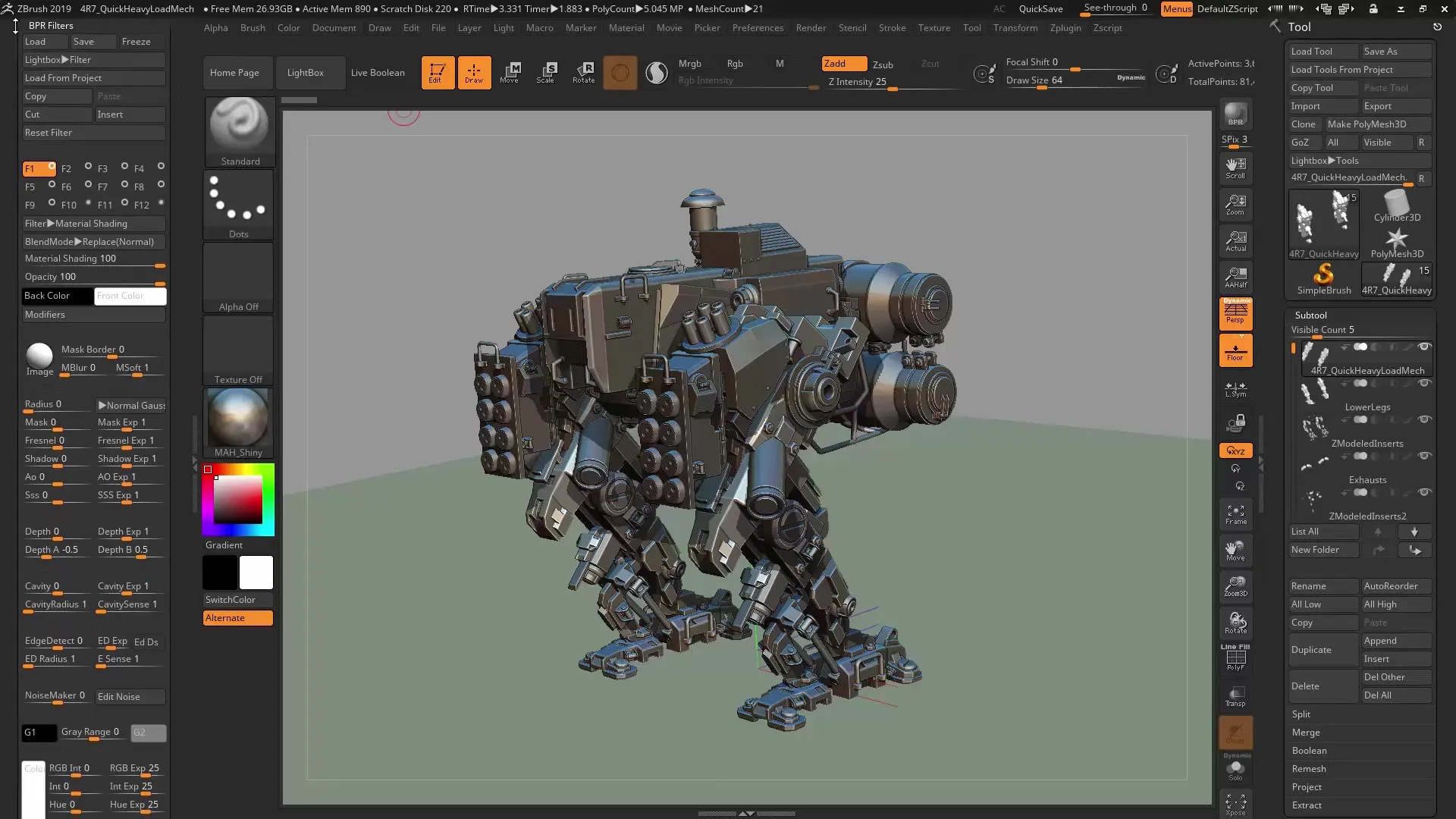
Task: Toggle the Floor grid
Action: (1235, 350)
